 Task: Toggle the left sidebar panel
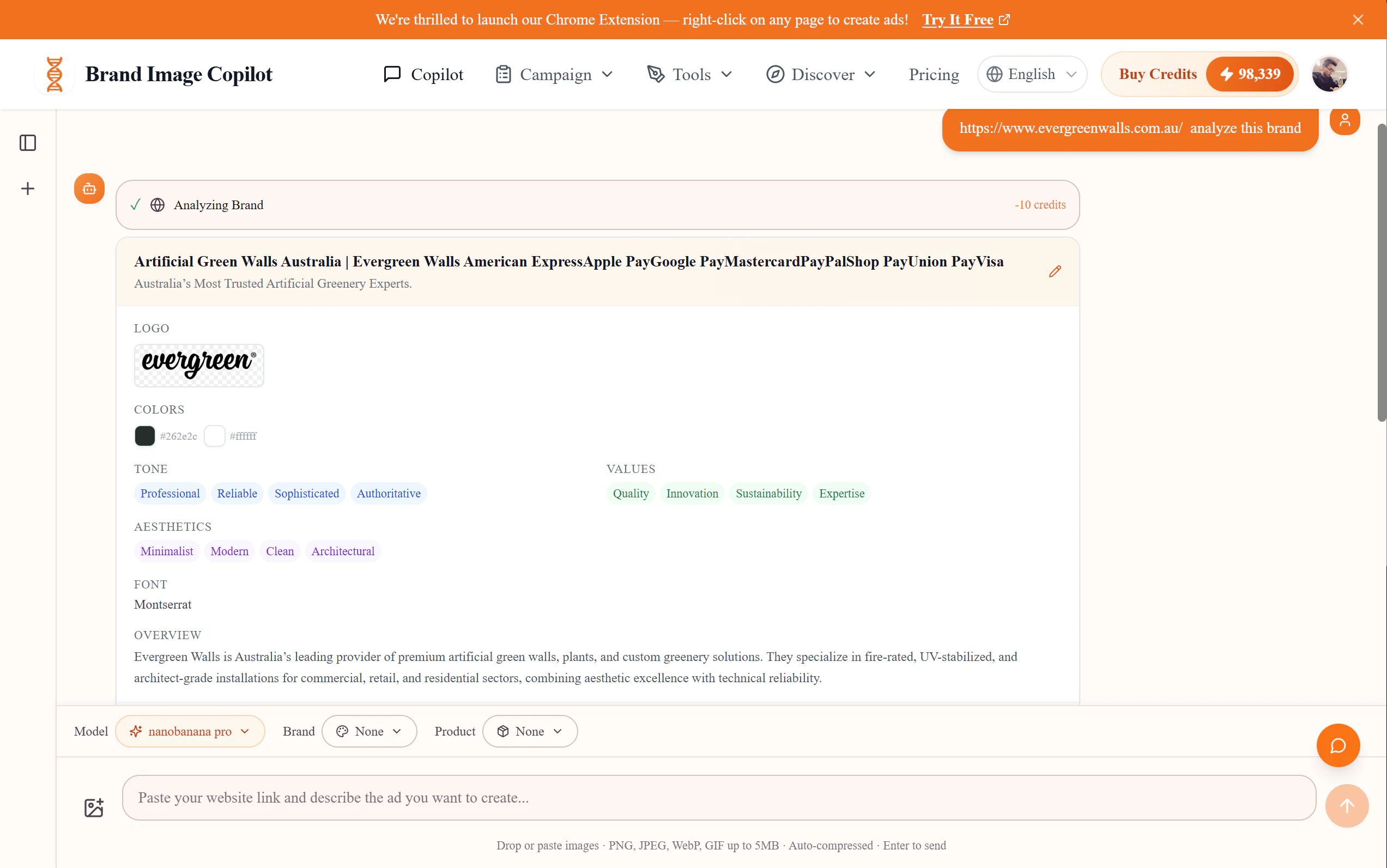click(x=28, y=143)
